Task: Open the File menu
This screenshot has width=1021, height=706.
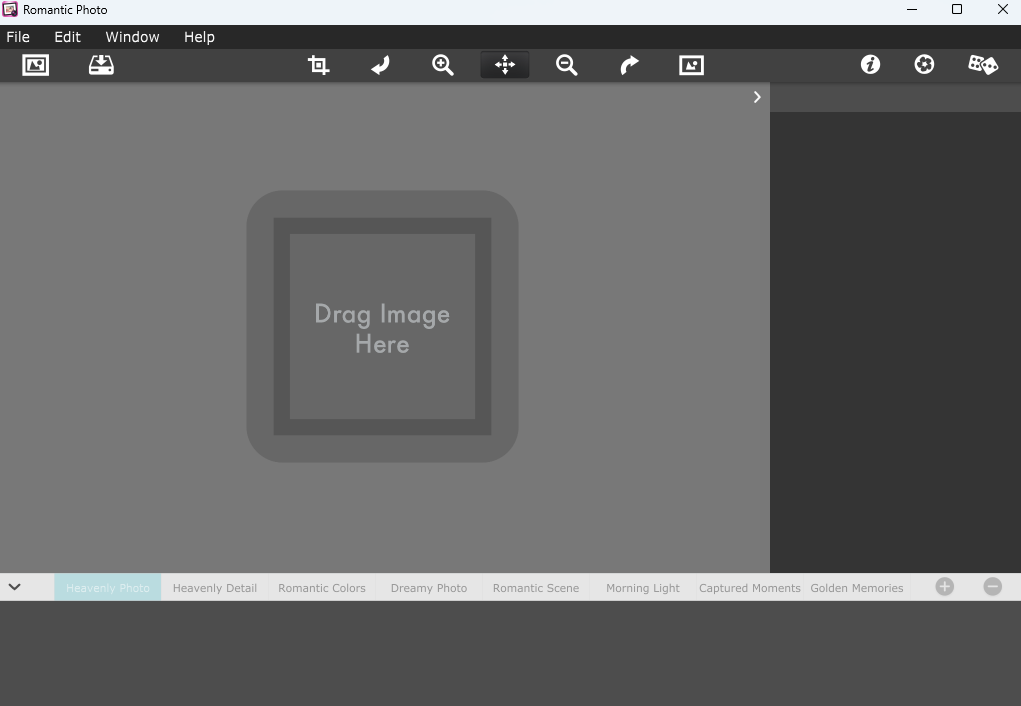Action: (18, 37)
